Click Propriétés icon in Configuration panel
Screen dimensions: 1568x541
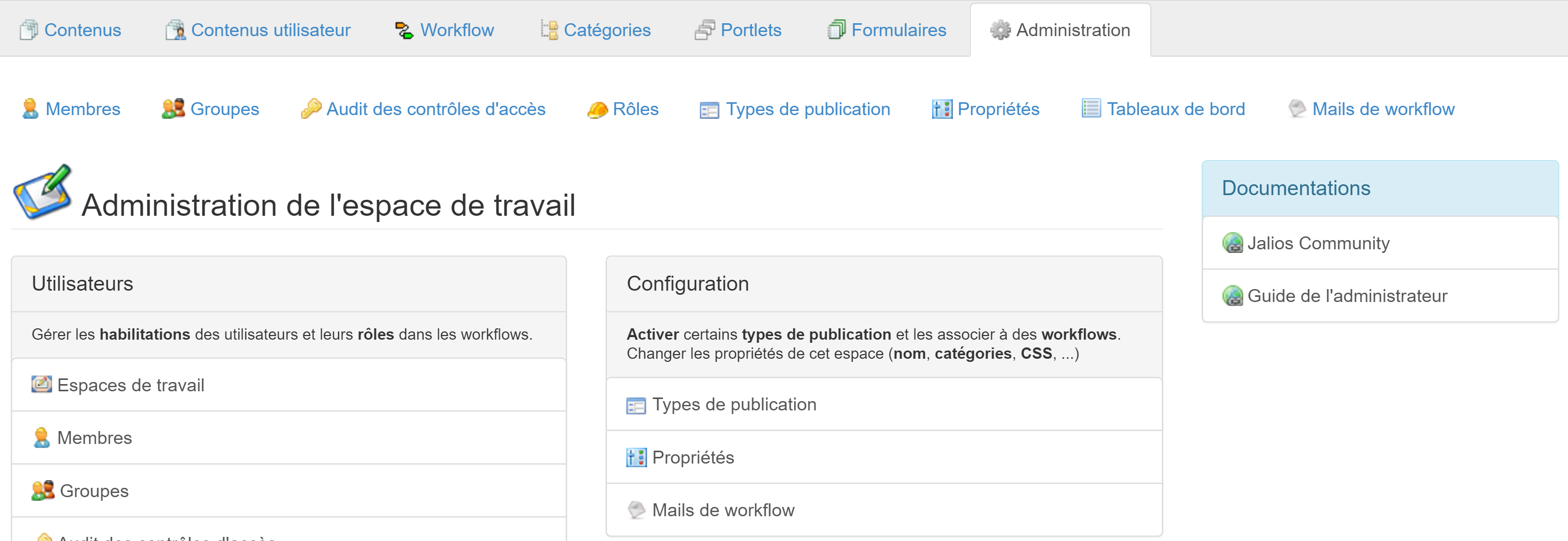point(636,457)
